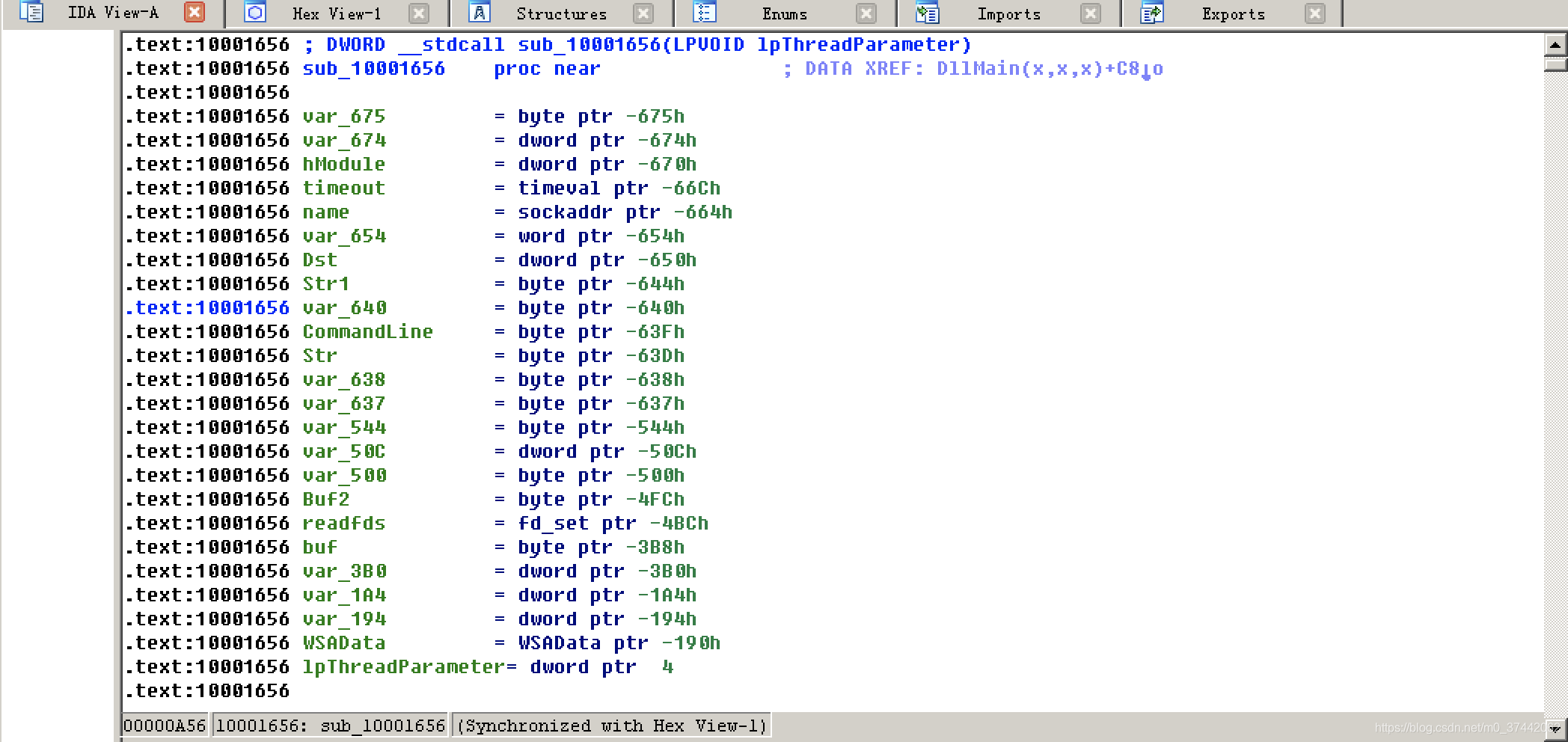1568x742 pixels.
Task: Click the Hex View-1 tab icon
Action: pos(255,12)
